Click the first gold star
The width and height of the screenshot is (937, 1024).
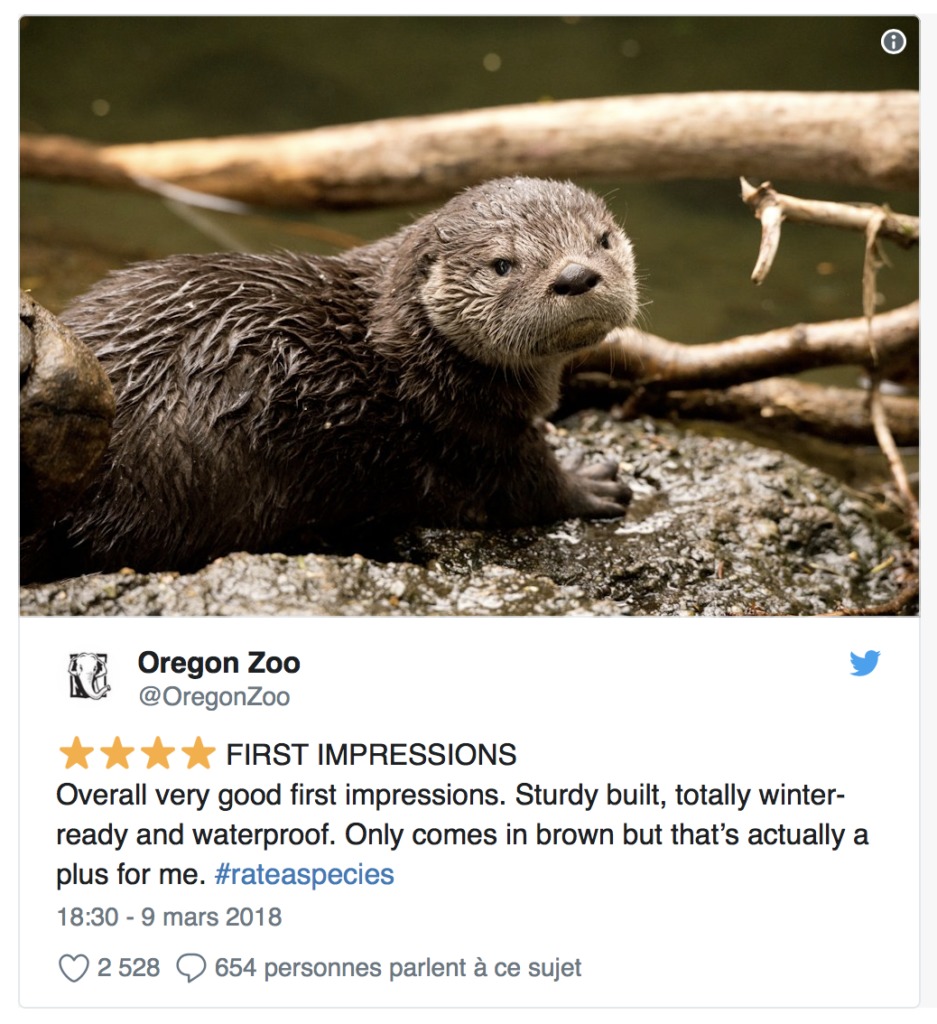tap(76, 753)
